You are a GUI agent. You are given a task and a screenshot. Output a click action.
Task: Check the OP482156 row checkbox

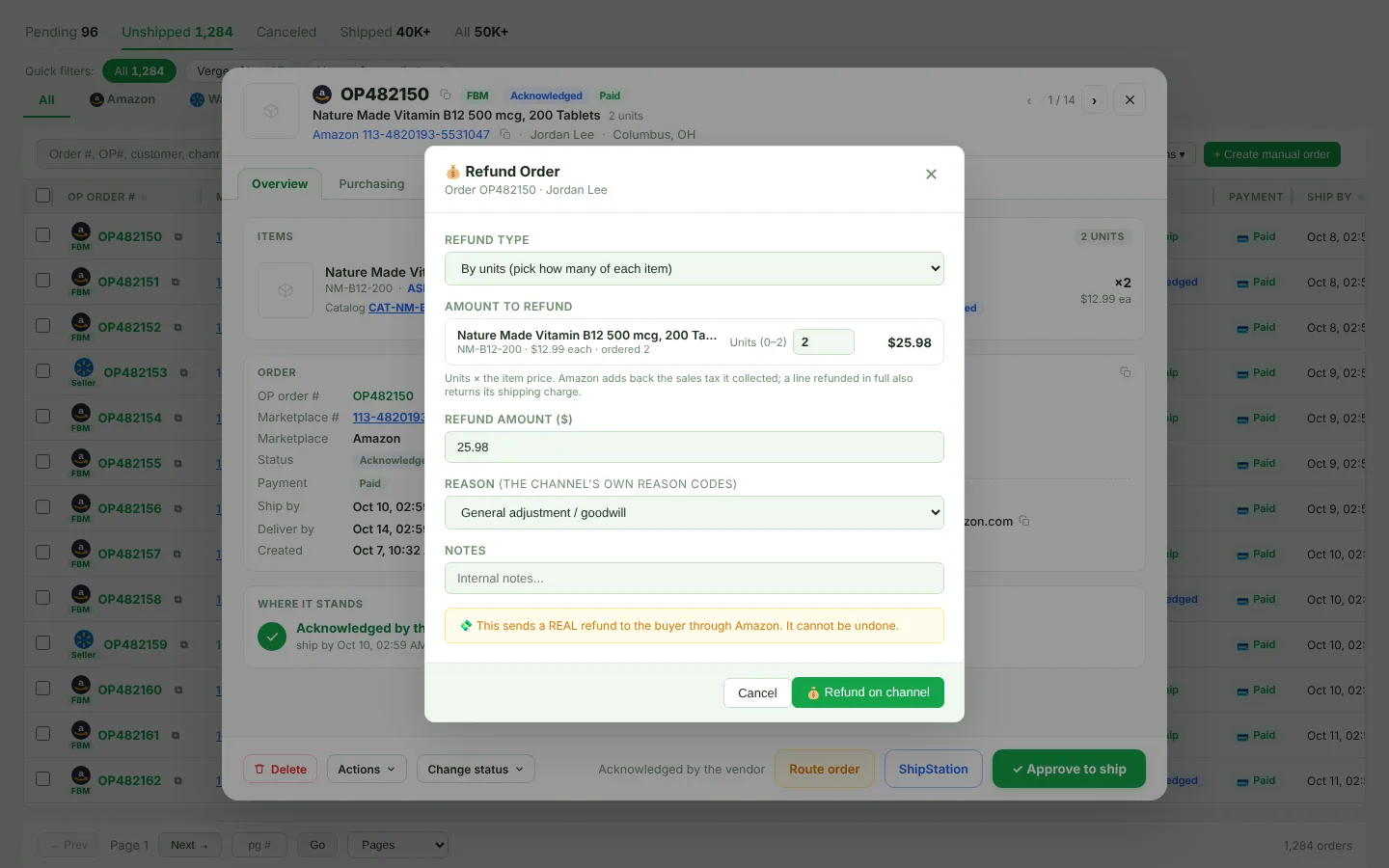43,507
